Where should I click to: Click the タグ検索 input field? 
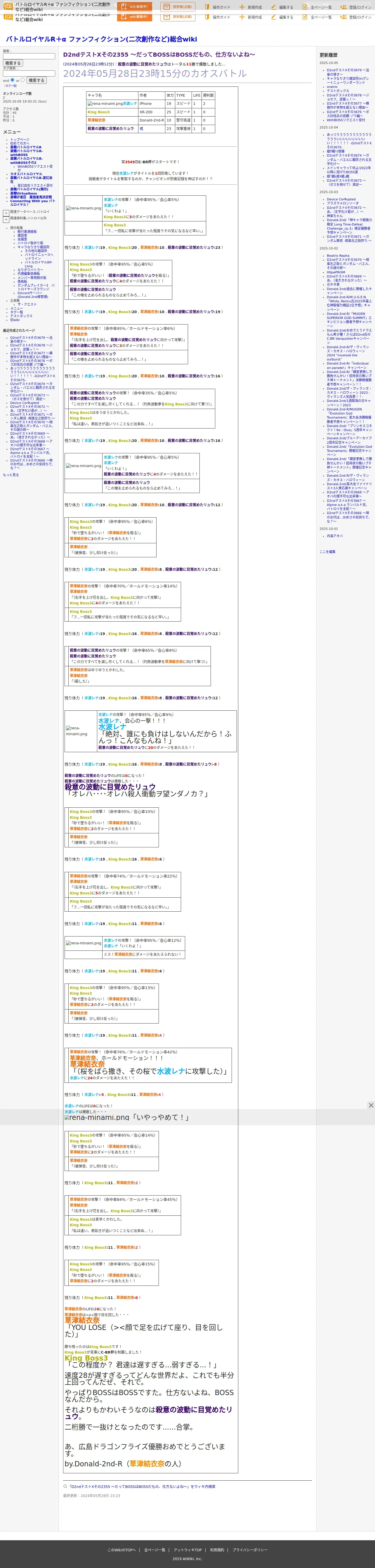click(29, 73)
